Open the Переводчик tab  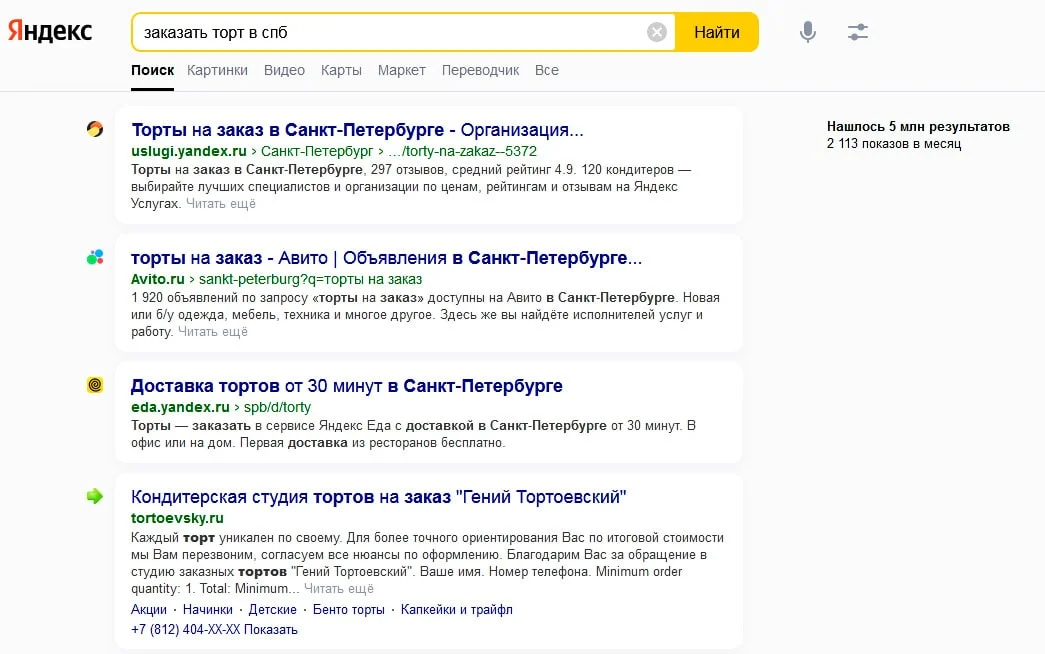tap(480, 70)
